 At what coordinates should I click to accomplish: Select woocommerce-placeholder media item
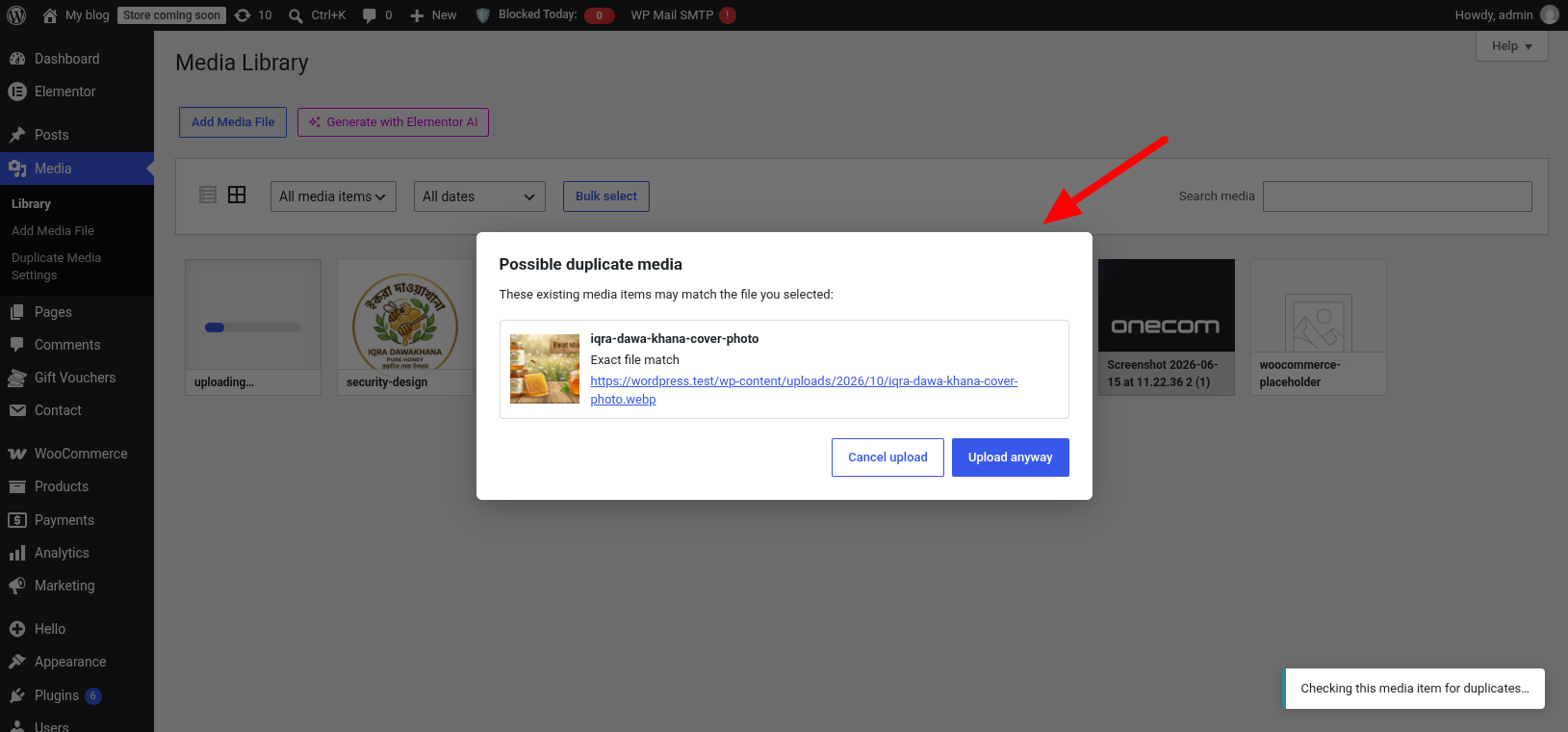point(1319,327)
